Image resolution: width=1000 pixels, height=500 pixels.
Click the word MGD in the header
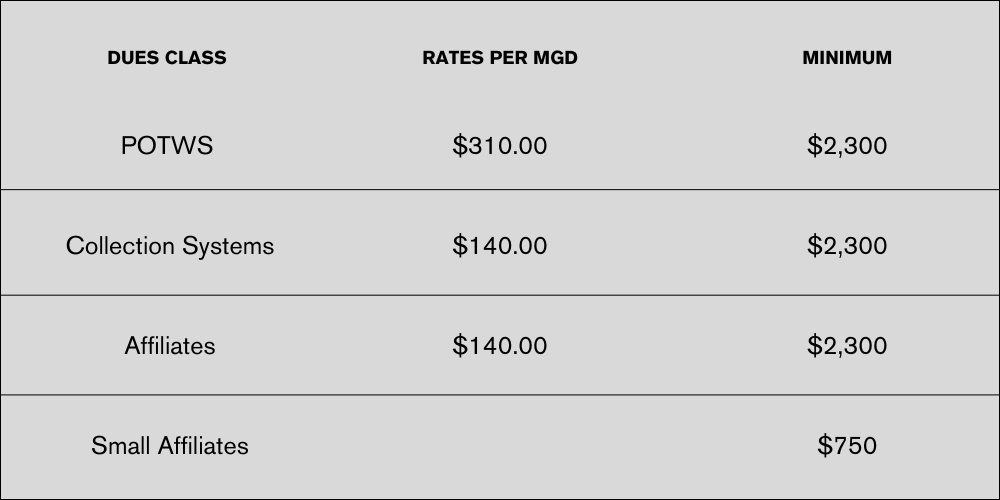pyautogui.click(x=556, y=58)
